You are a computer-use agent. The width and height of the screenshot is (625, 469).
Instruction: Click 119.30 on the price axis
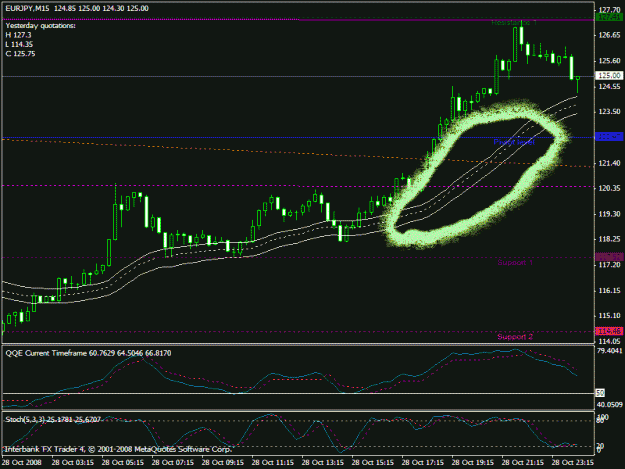[x=609, y=214]
